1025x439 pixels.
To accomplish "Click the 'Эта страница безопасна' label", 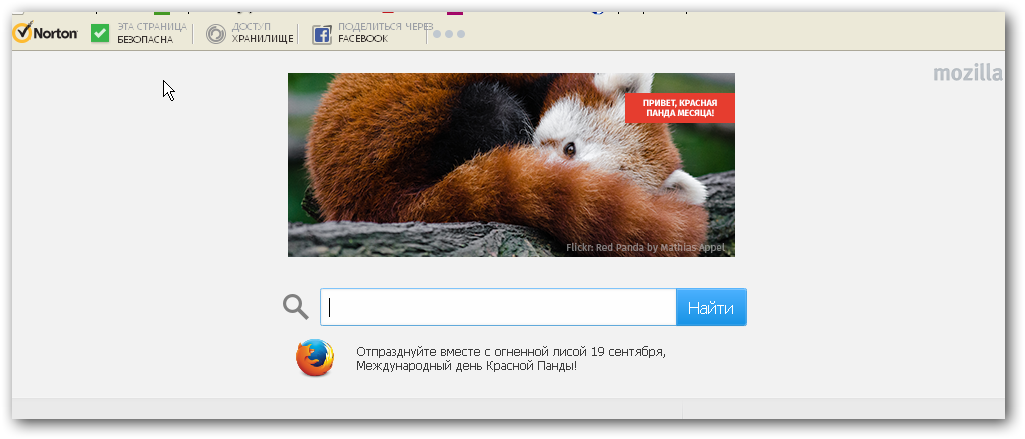I will coord(152,33).
